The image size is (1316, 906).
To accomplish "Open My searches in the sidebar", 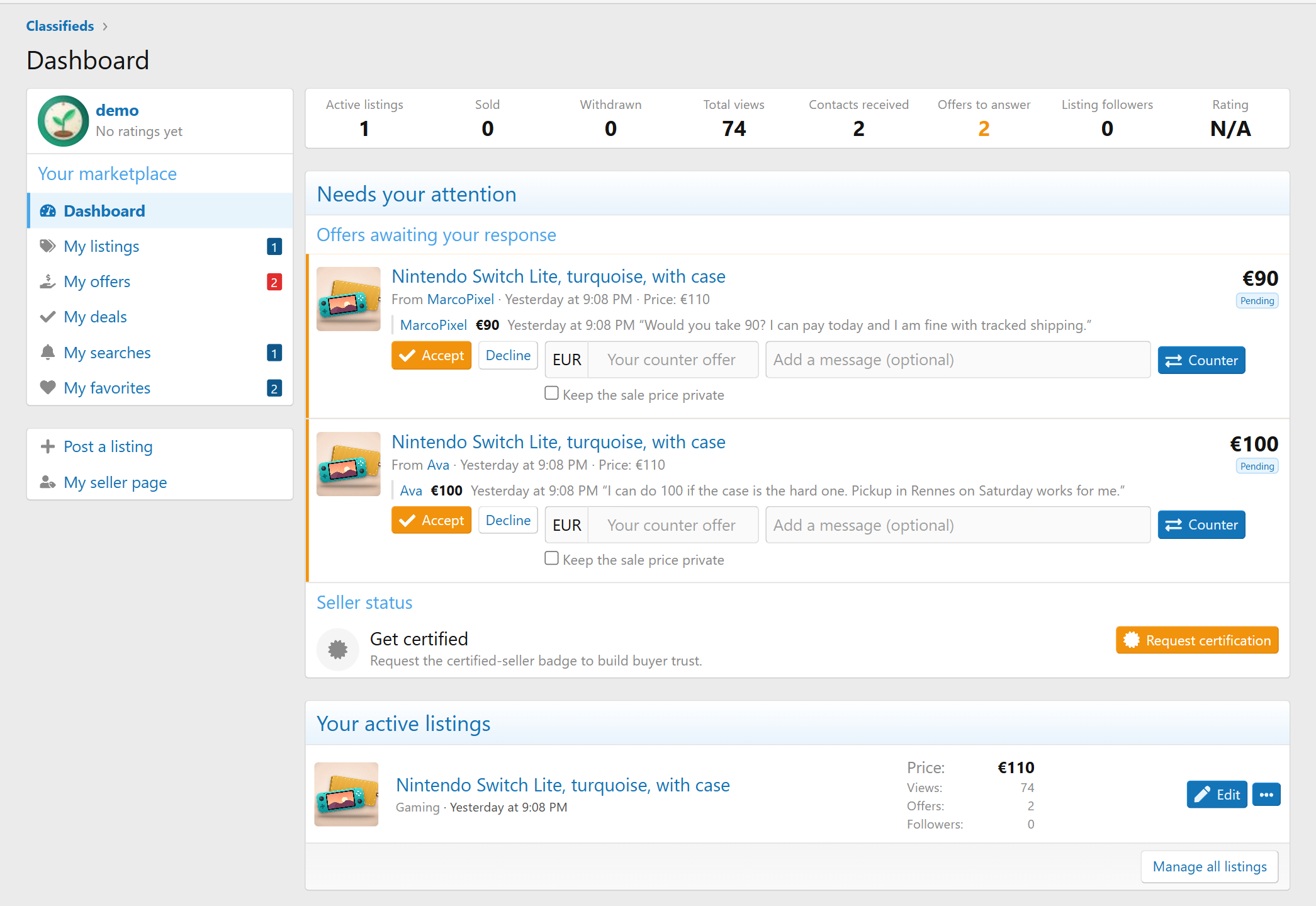I will 160,353.
